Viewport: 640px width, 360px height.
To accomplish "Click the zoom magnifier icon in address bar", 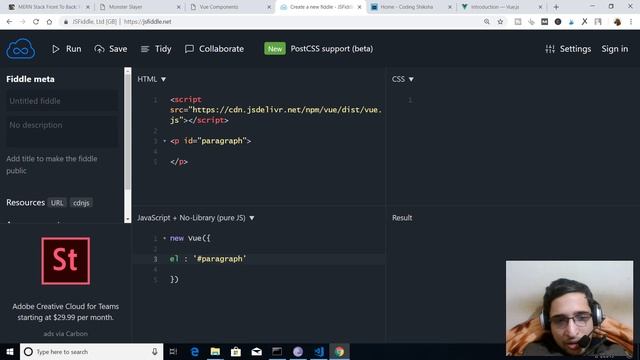I will 487,22.
